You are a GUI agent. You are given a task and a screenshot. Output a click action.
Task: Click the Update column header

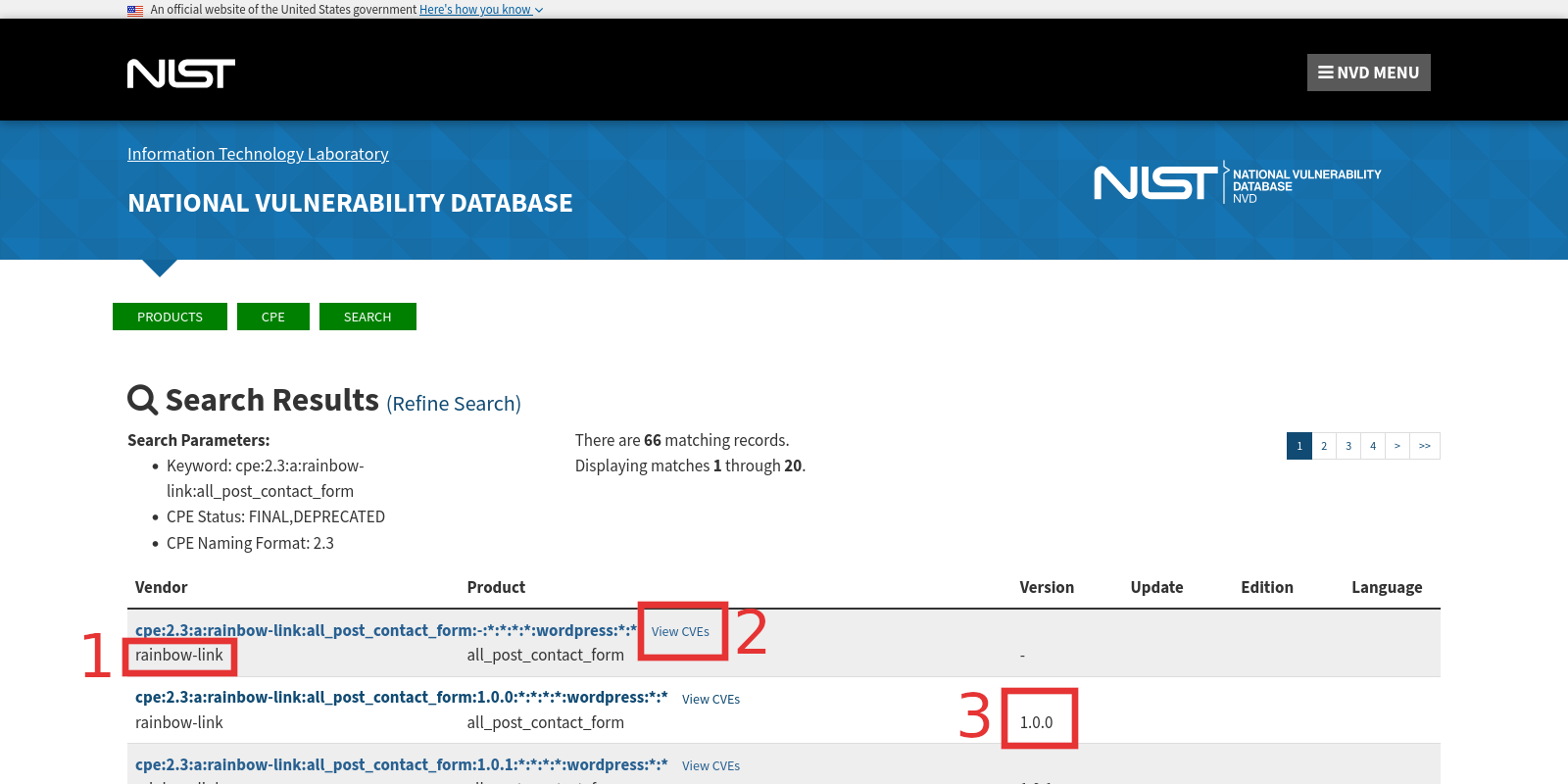click(x=1156, y=587)
